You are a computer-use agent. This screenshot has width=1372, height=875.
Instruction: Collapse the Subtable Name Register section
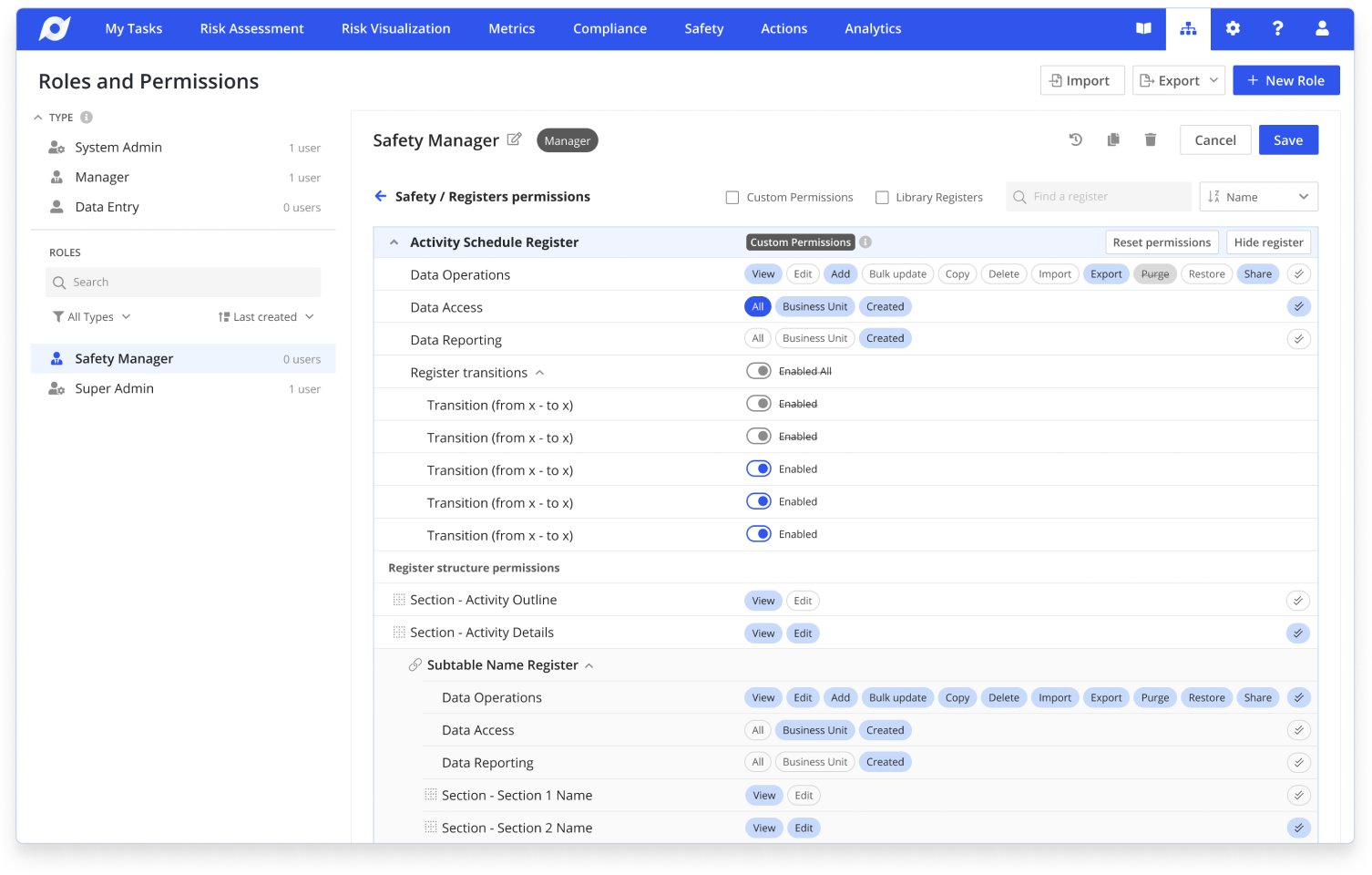tap(589, 664)
